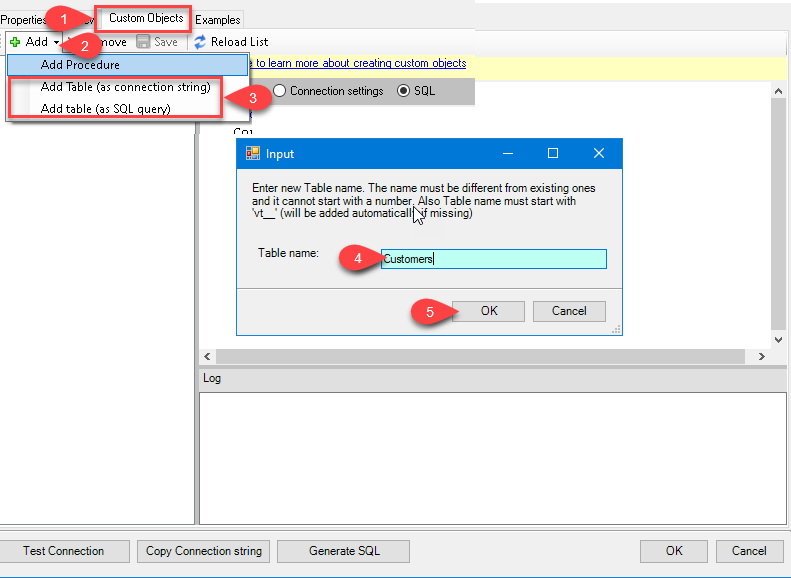Click the Save floppy disk icon

pyautogui.click(x=143, y=42)
